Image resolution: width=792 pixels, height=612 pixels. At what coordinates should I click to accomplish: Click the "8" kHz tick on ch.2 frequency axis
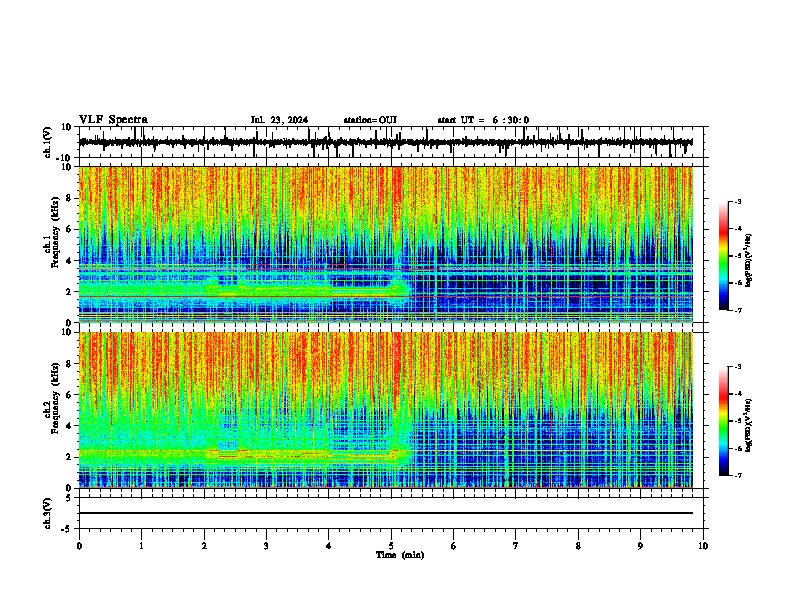click(69, 364)
